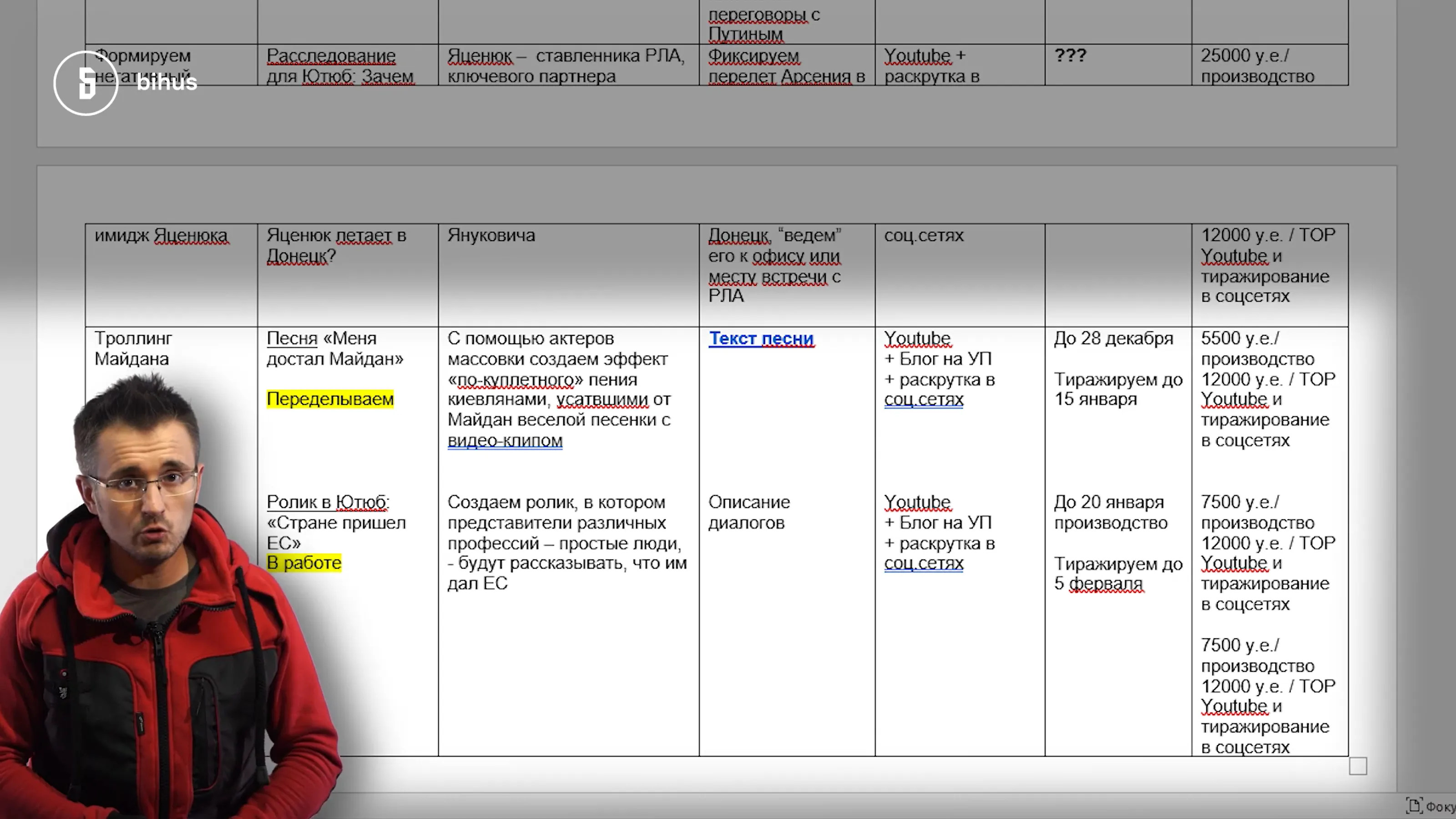Click the Focus mode icon in the status bar
The height and width of the screenshot is (819, 1456).
[1414, 806]
